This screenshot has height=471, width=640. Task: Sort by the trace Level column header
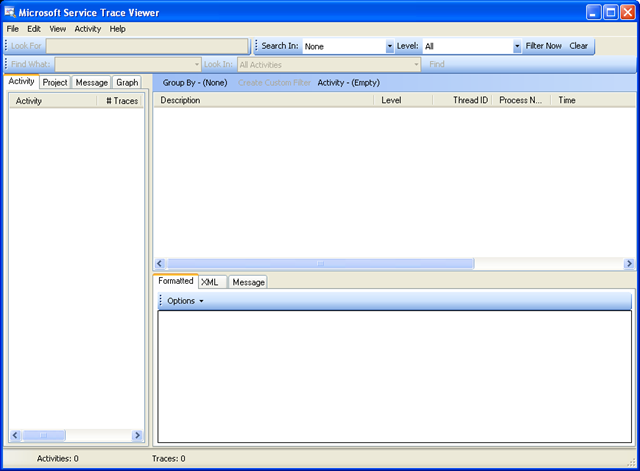coord(403,100)
